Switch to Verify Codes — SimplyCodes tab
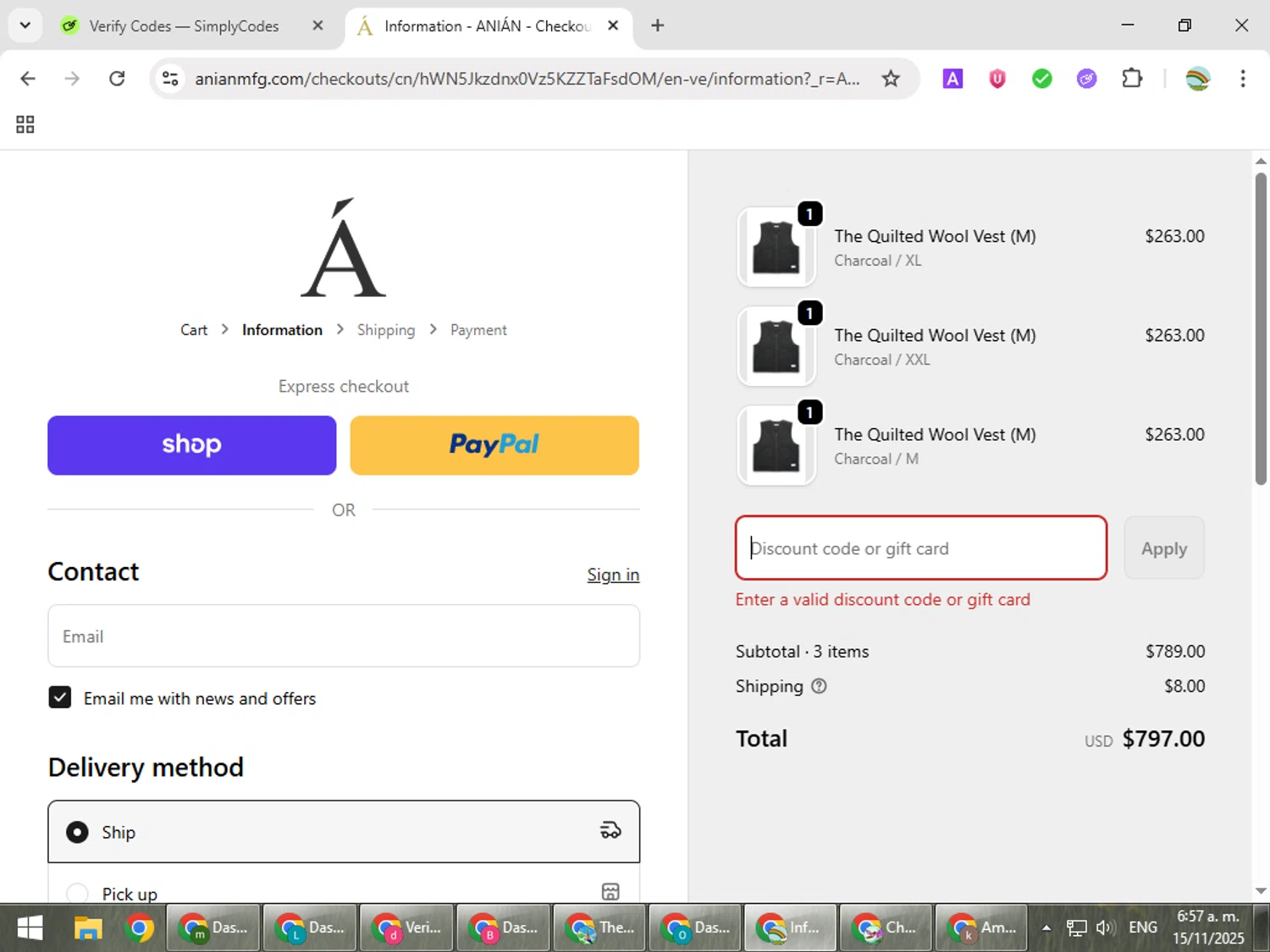This screenshot has height=952, width=1270. pos(184,26)
